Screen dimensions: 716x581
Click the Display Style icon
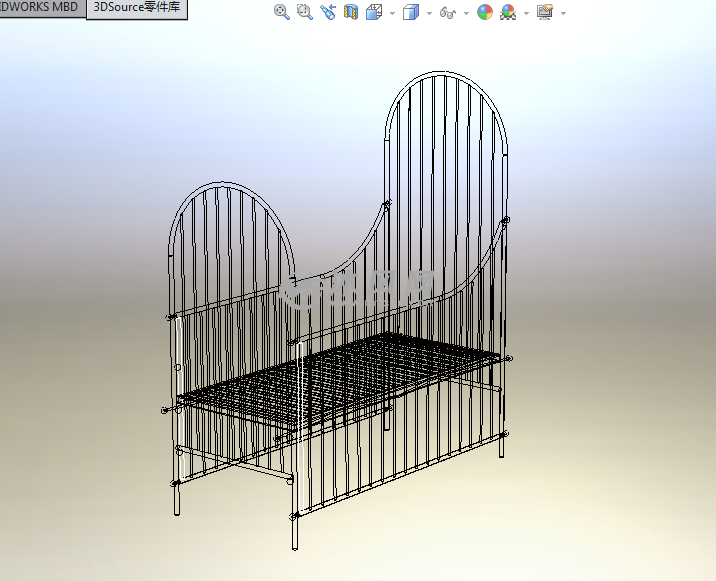click(411, 12)
